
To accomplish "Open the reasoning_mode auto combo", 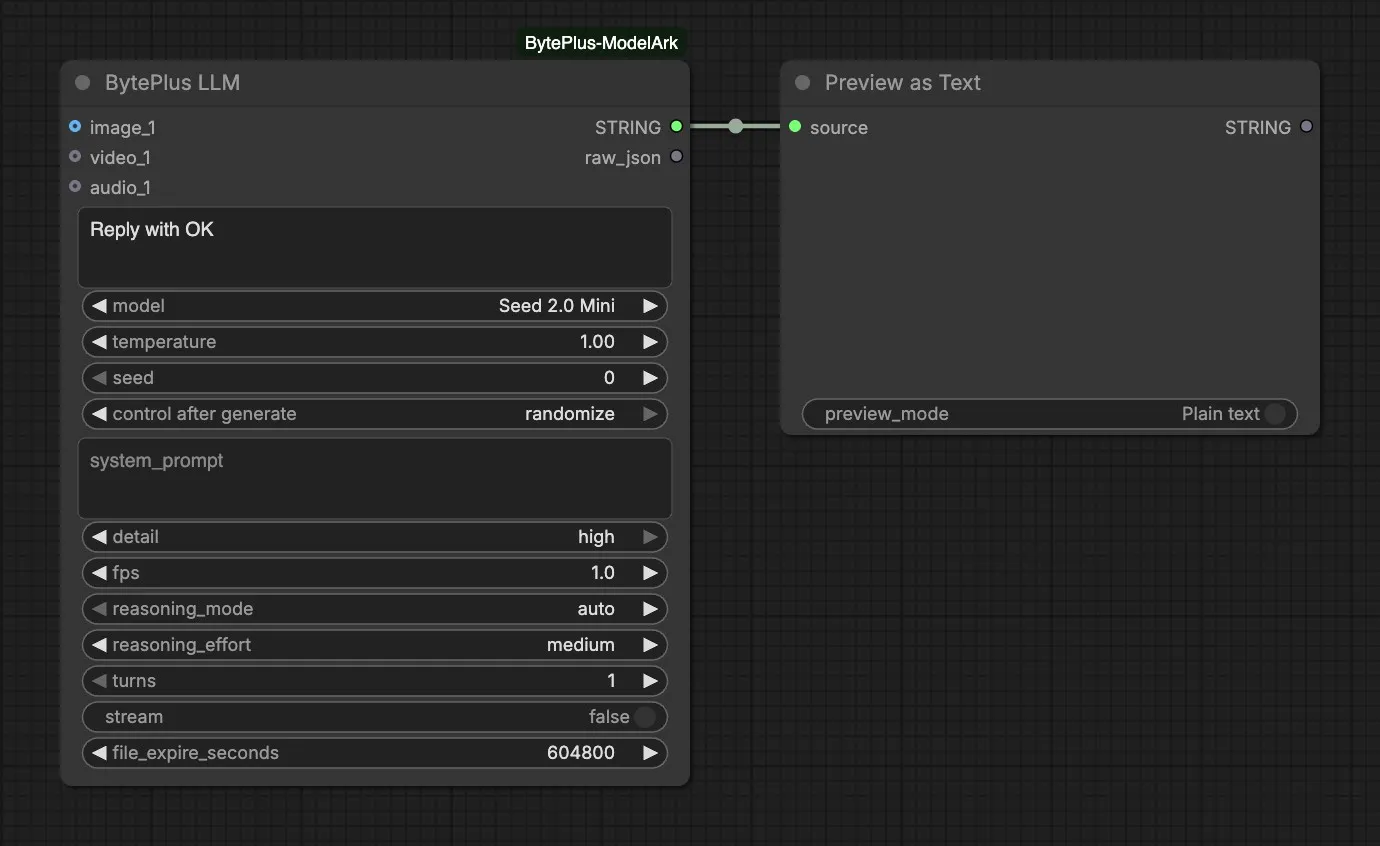I will tap(374, 609).
